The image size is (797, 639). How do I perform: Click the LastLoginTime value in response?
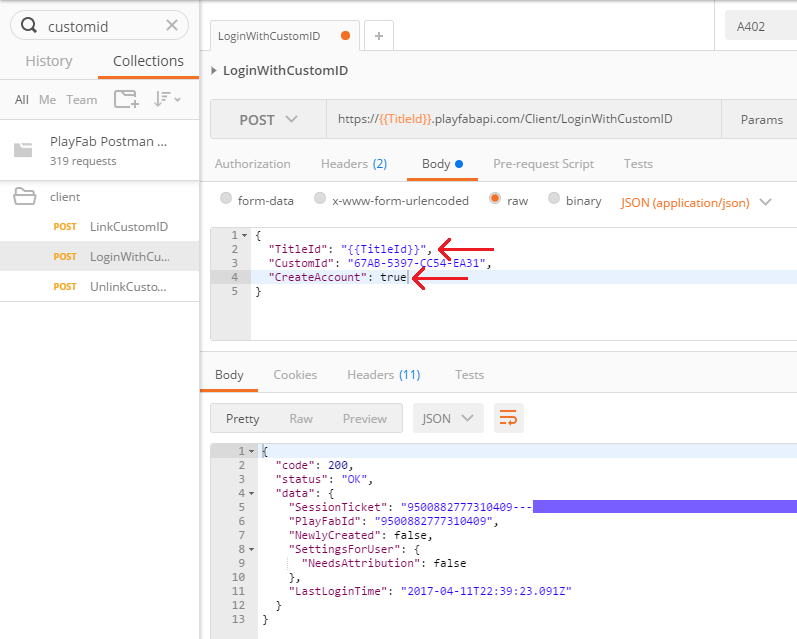click(x=486, y=591)
